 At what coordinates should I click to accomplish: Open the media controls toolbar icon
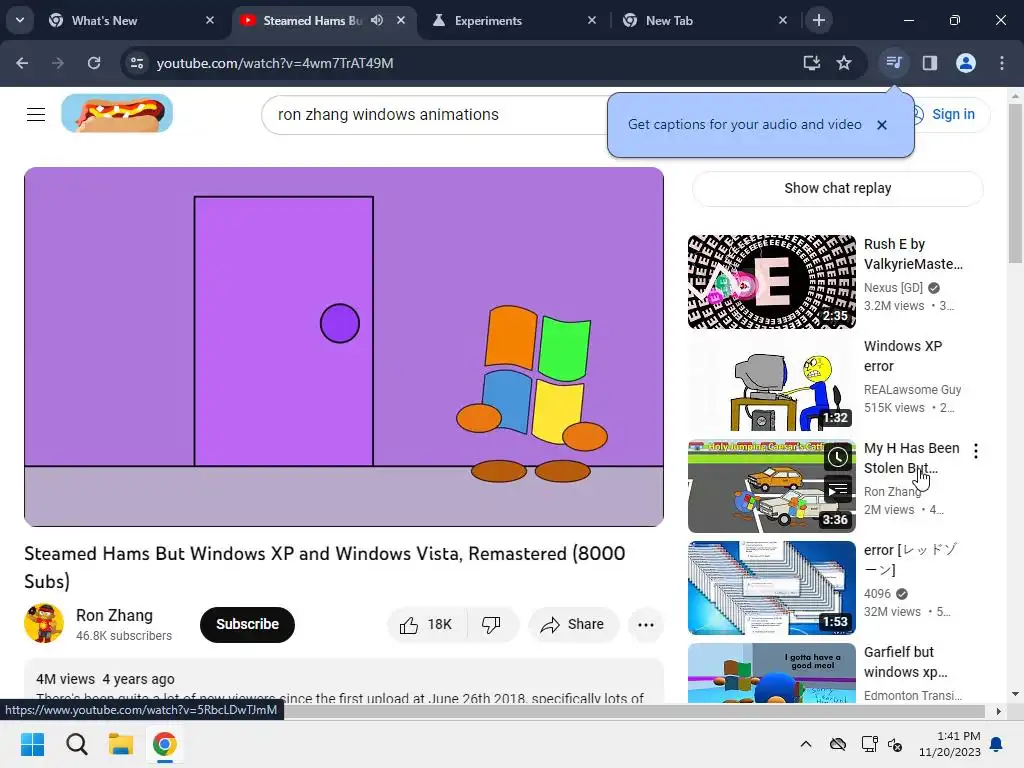pyautogui.click(x=893, y=63)
